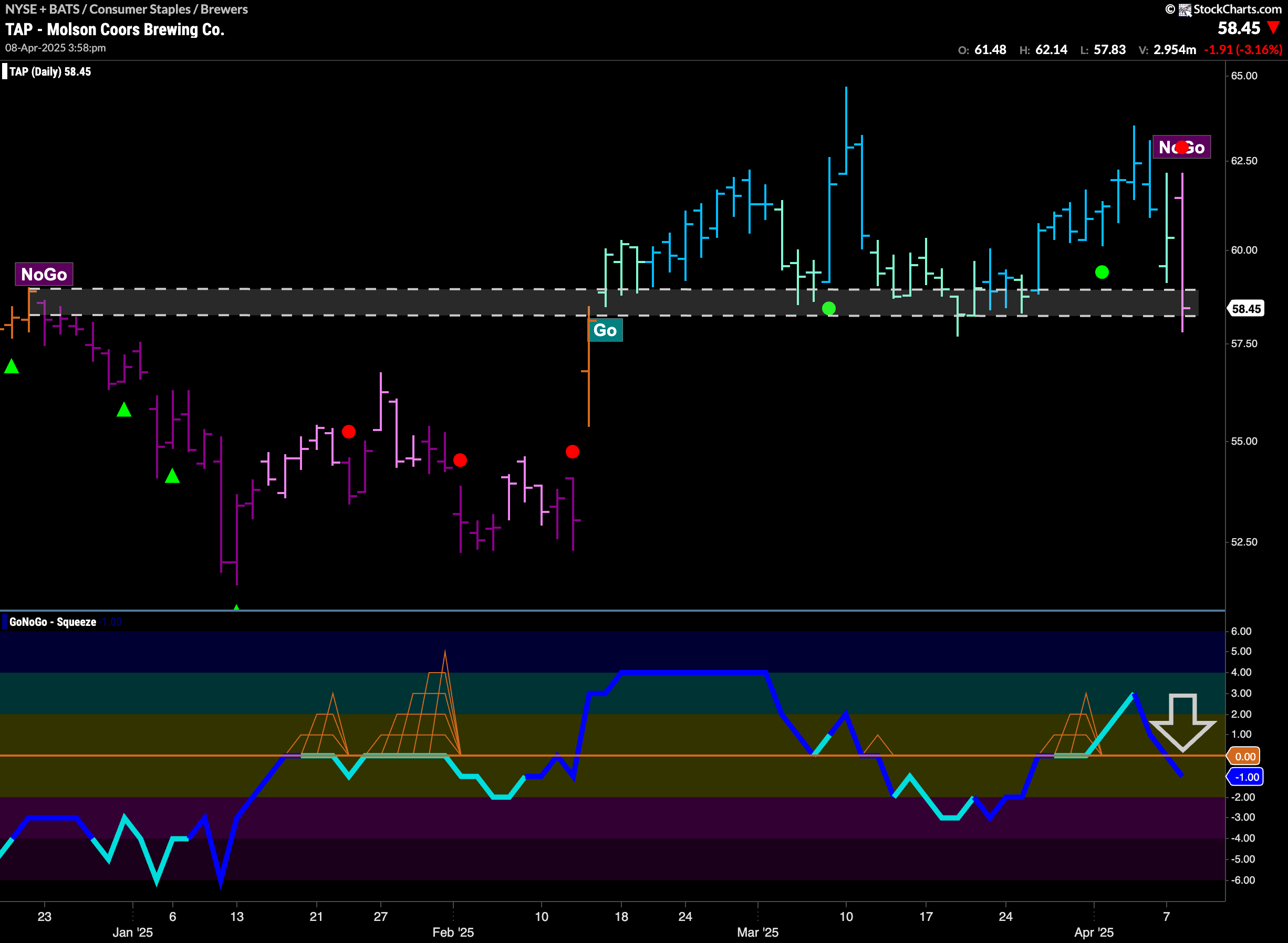Click the green dot above the band near April
Screen dimensions: 1288x943
click(1102, 273)
